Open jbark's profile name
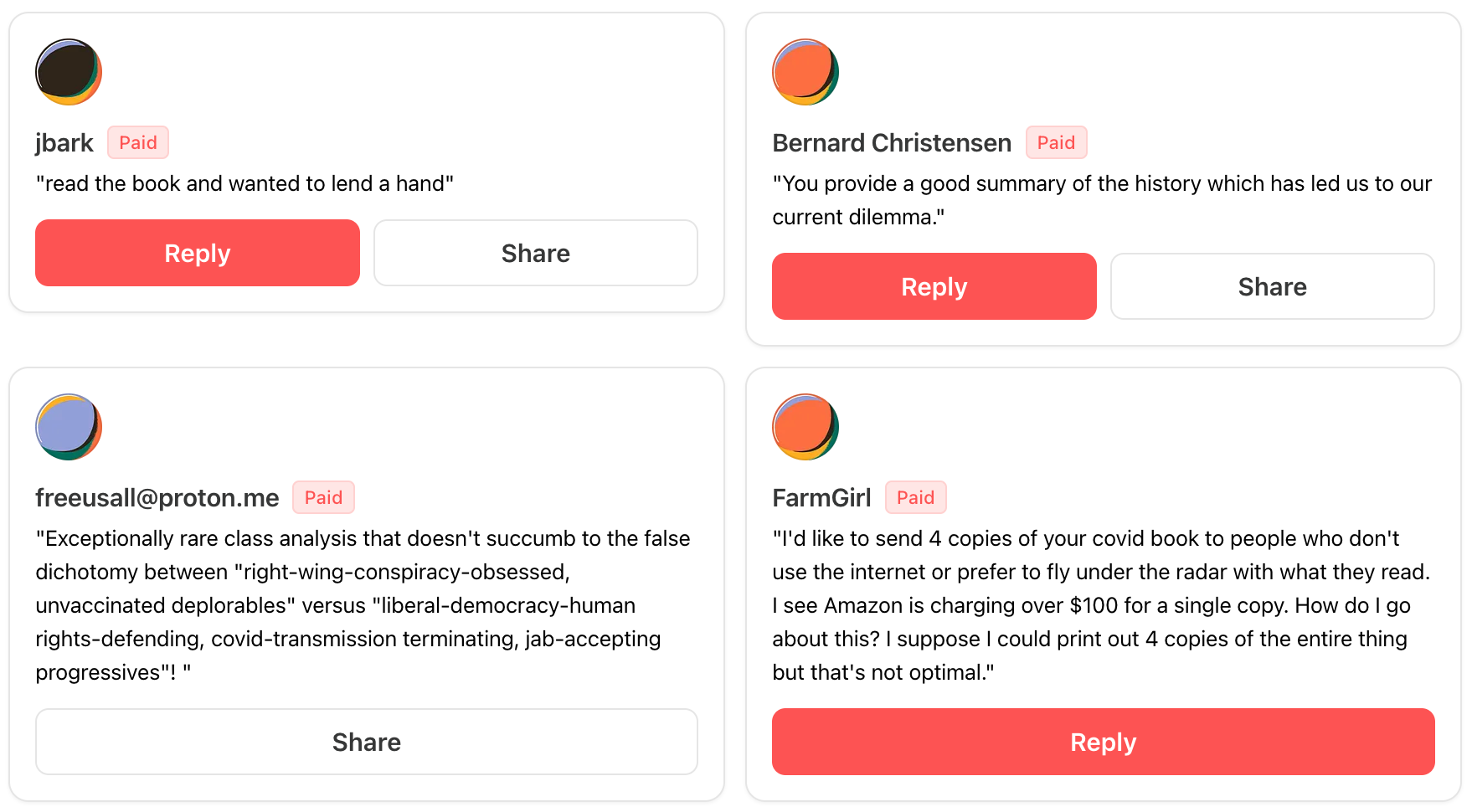The image size is (1472, 812). (64, 143)
